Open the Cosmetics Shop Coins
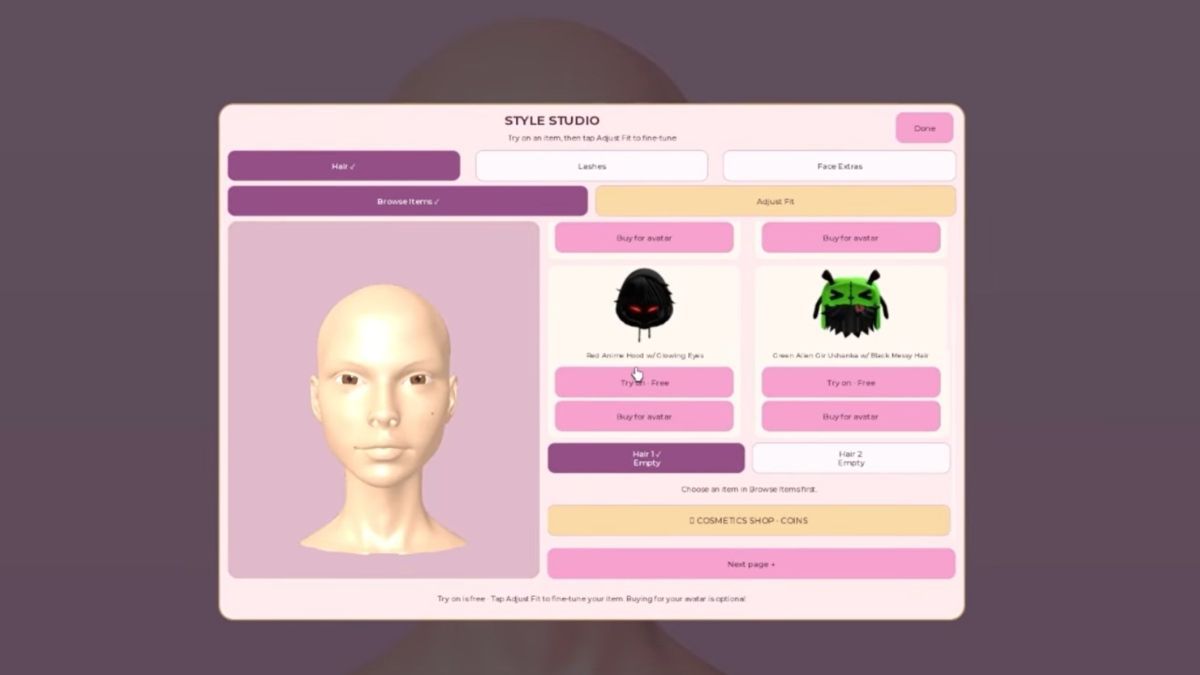Image resolution: width=1200 pixels, height=675 pixels. tap(749, 520)
